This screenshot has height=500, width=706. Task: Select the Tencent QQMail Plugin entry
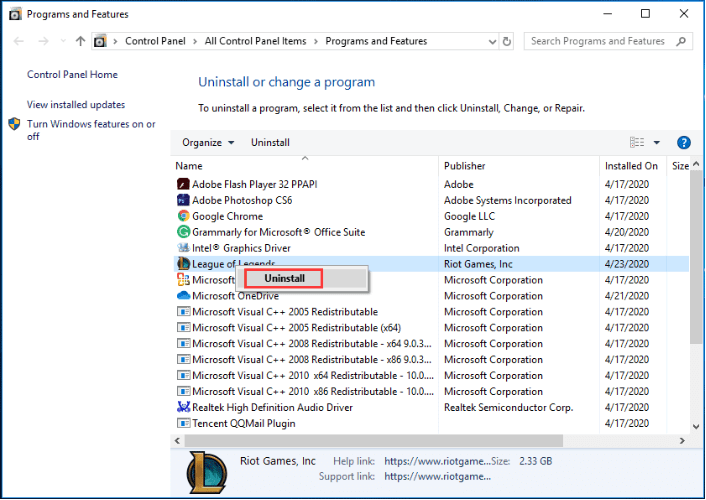[244, 423]
